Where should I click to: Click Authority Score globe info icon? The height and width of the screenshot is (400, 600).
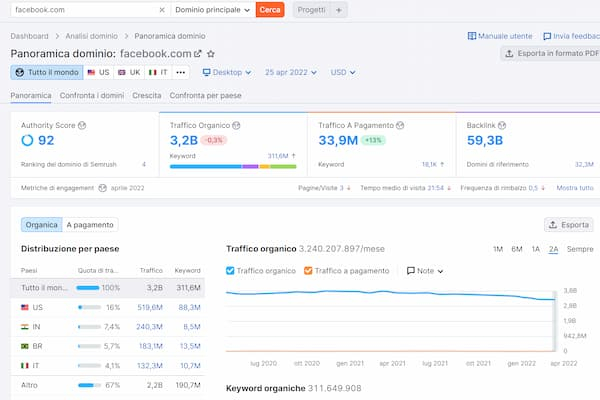tap(82, 126)
